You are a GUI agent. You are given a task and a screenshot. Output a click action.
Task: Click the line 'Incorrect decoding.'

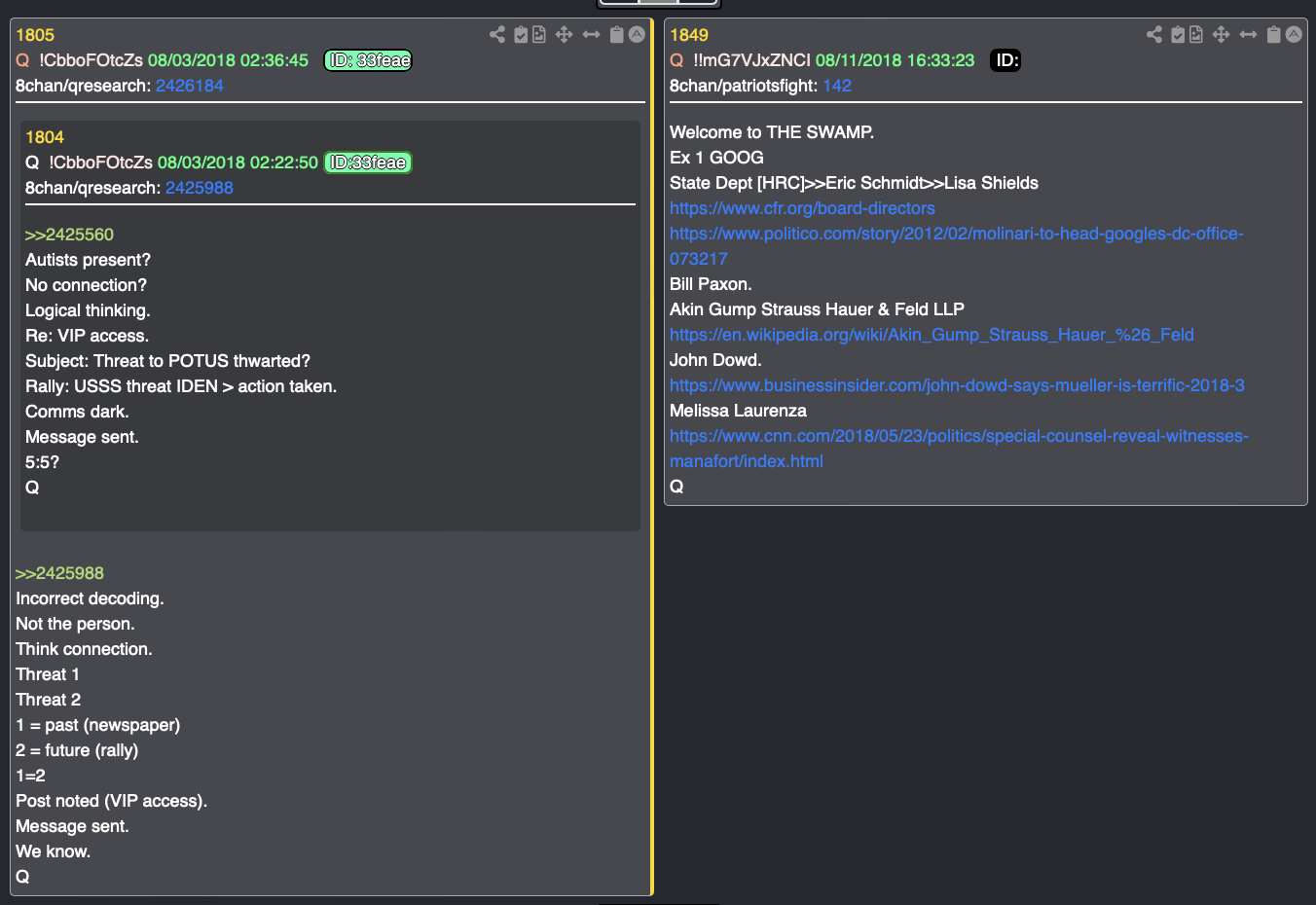(90, 598)
